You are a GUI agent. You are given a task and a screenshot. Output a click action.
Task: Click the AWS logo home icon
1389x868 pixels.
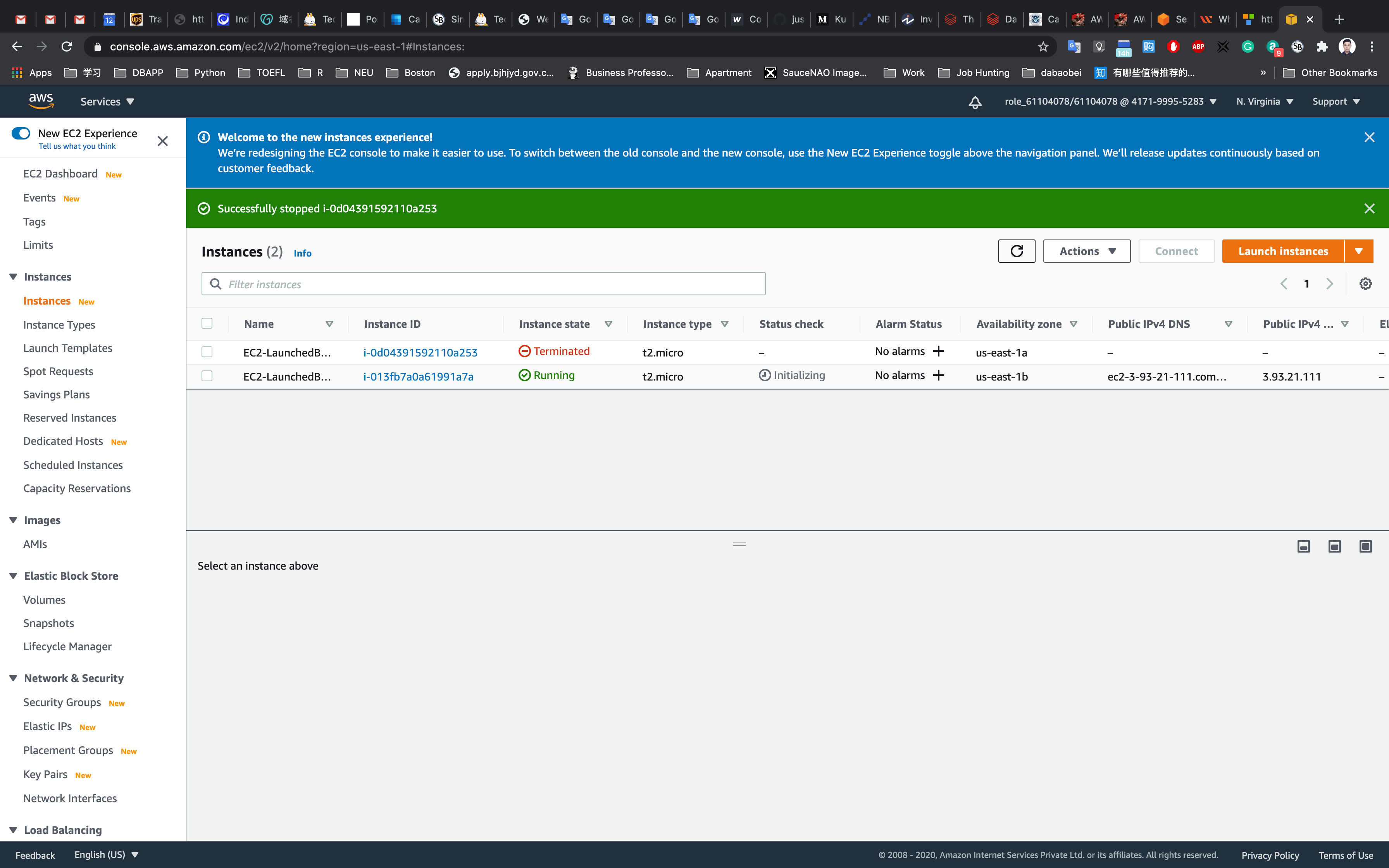pyautogui.click(x=41, y=102)
